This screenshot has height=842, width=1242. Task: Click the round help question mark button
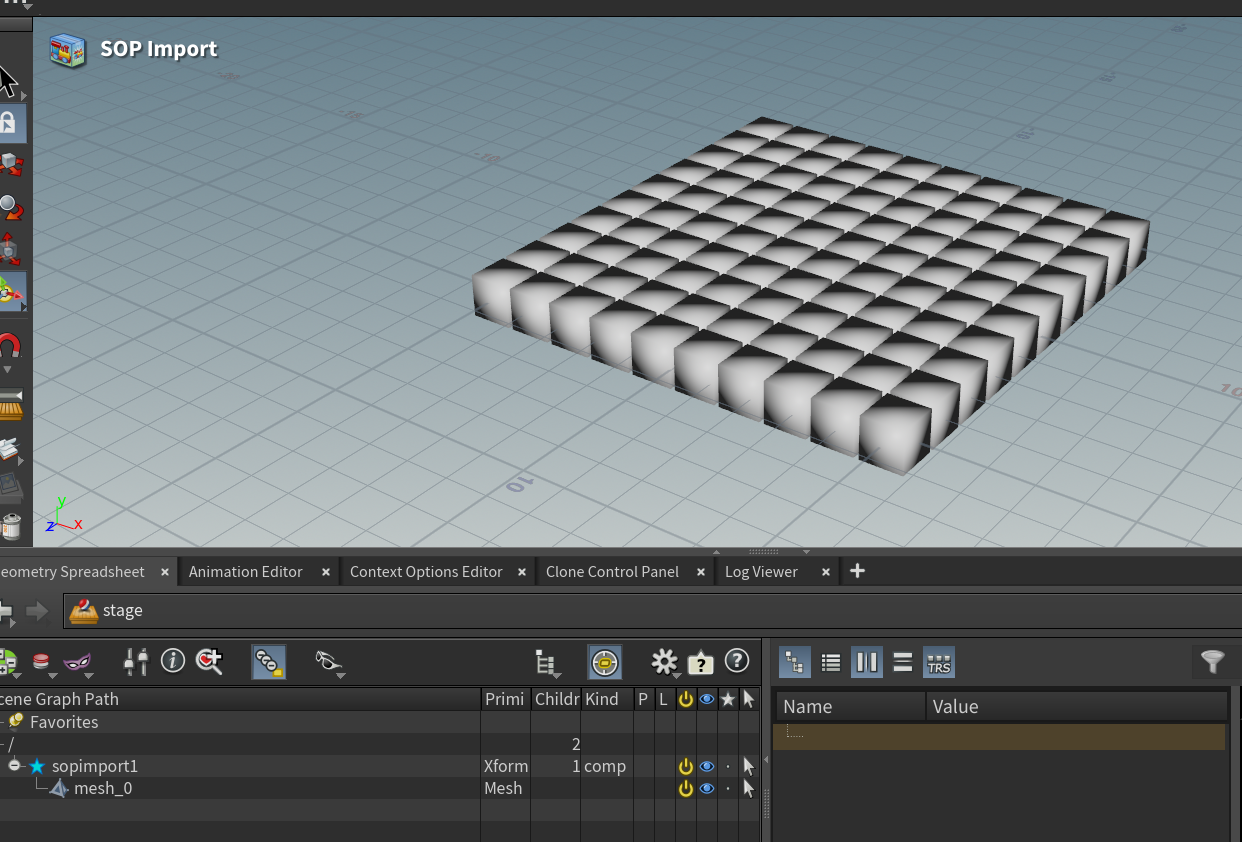coord(737,661)
